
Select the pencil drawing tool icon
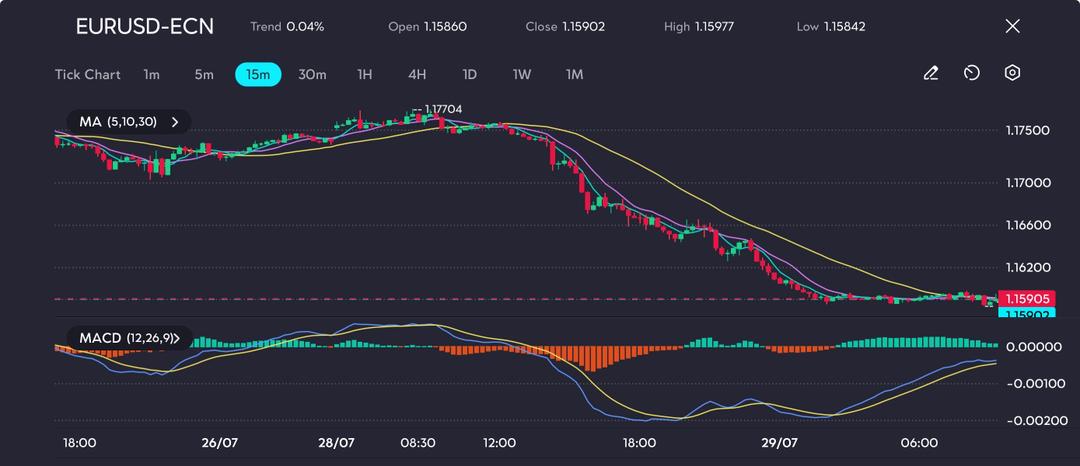930,73
